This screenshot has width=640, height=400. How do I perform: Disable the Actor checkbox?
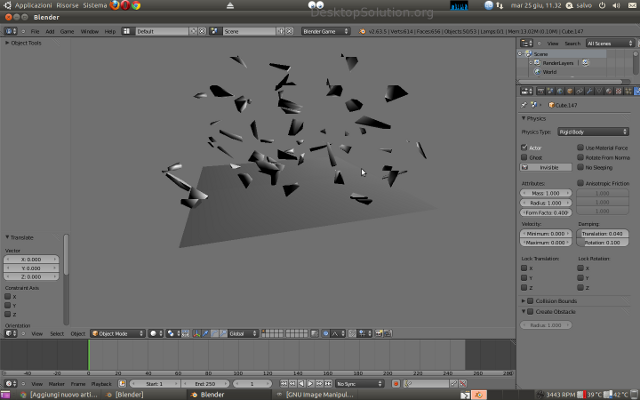click(x=525, y=147)
